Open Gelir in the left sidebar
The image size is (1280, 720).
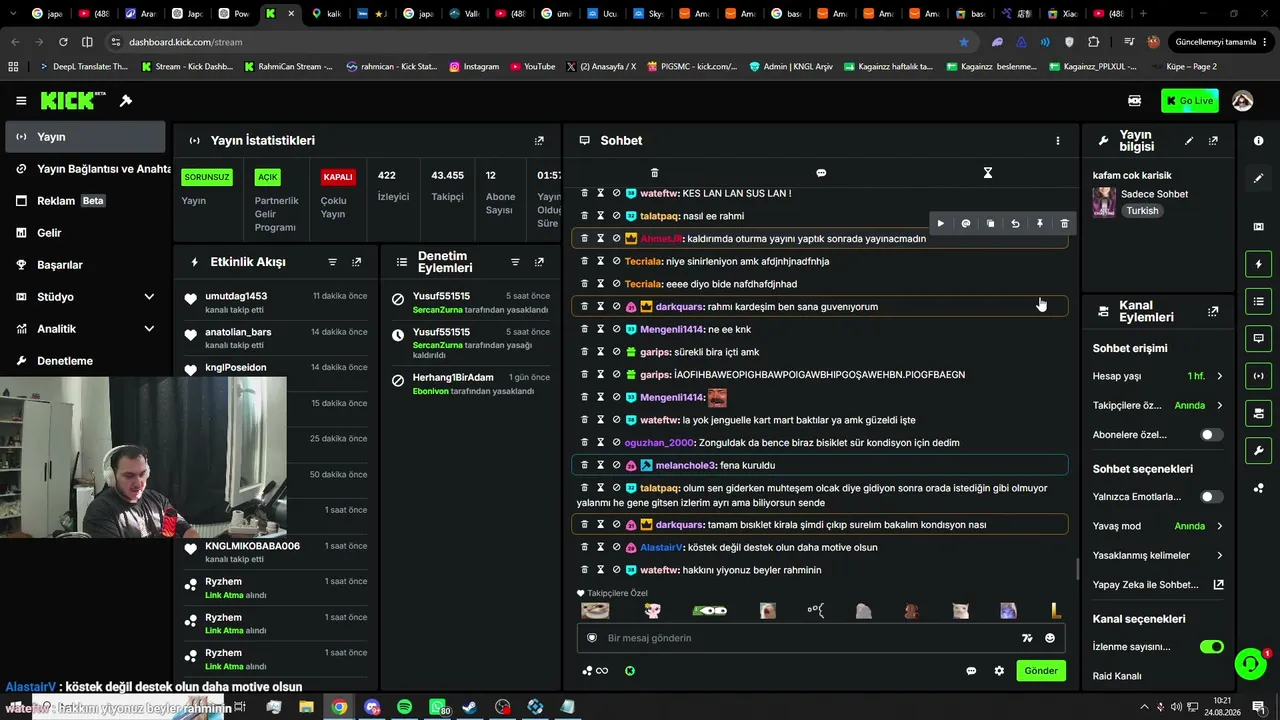(x=85, y=233)
